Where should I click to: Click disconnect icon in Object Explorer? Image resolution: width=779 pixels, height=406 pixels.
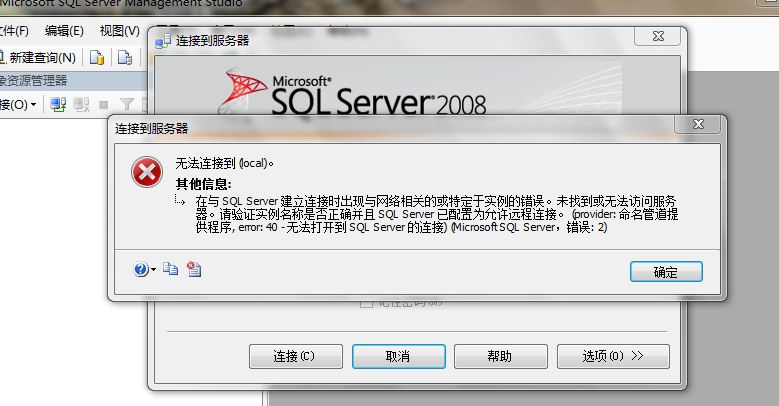[81, 104]
